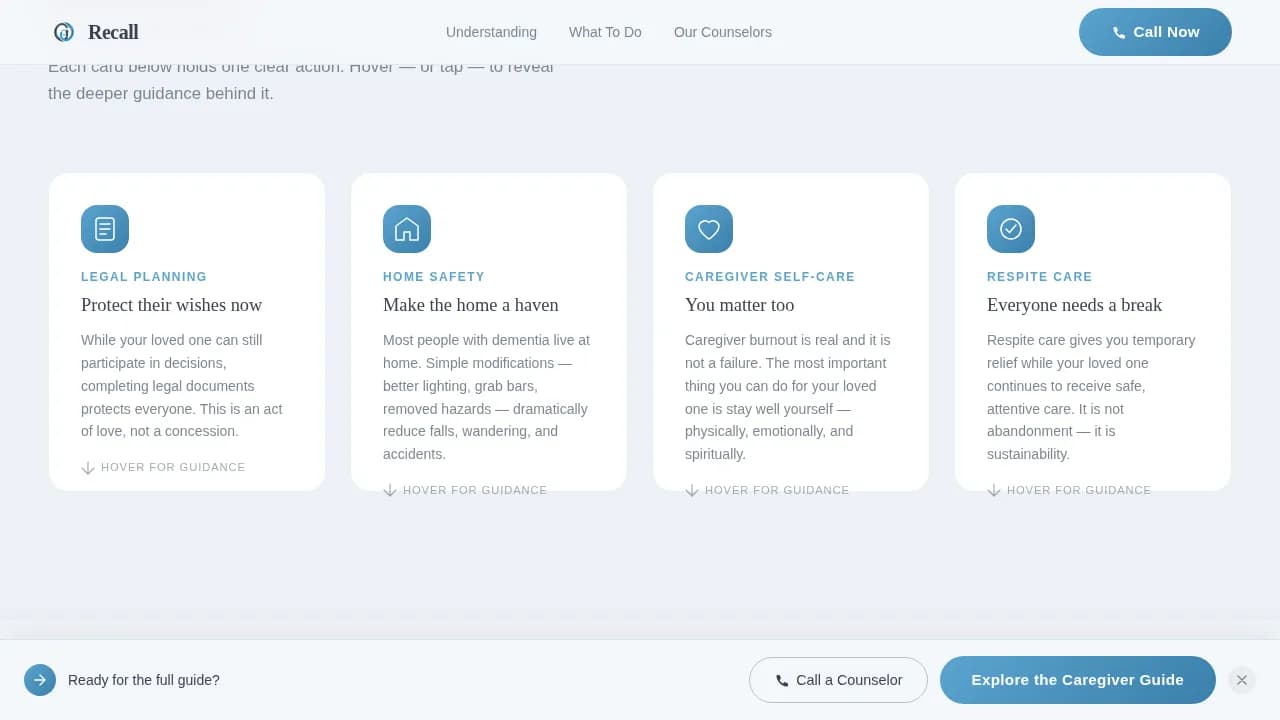Click the Respite Care checkmark icon
This screenshot has height=720, width=1280.
1011,229
